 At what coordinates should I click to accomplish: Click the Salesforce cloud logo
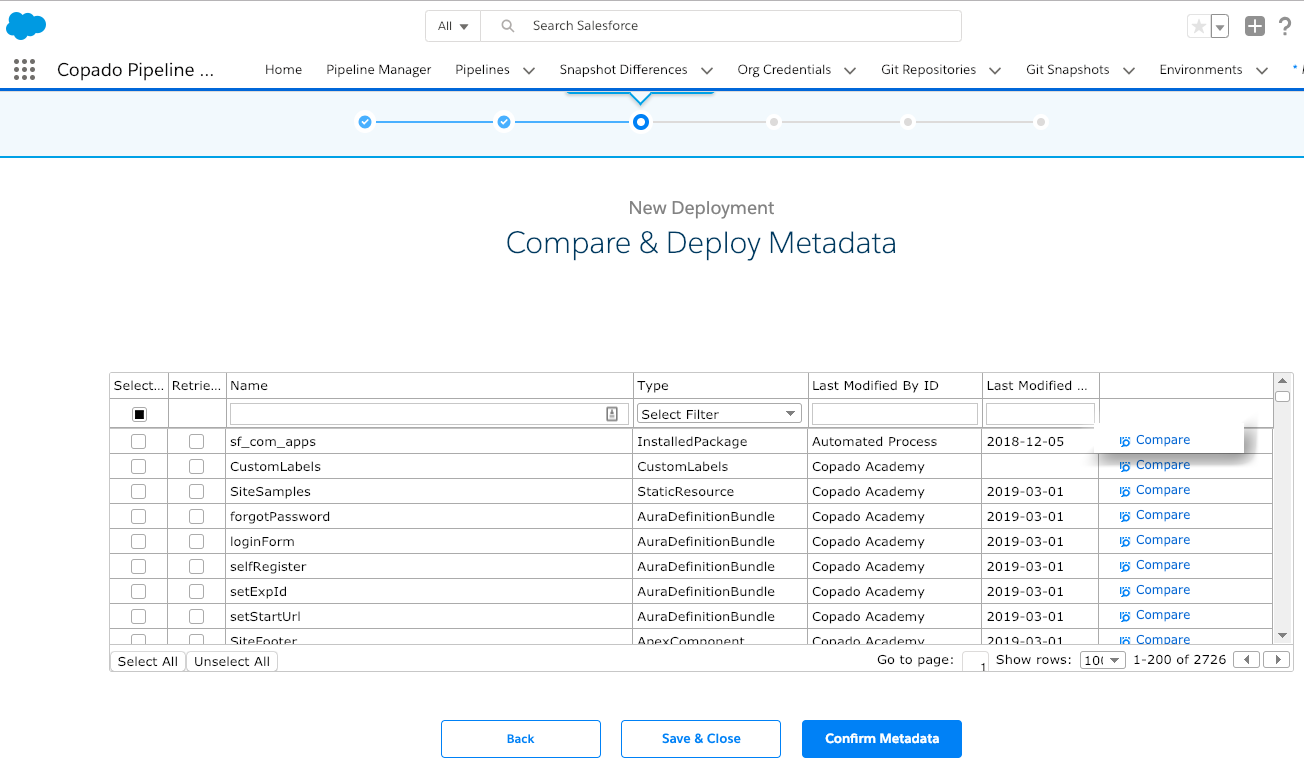pyautogui.click(x=26, y=26)
